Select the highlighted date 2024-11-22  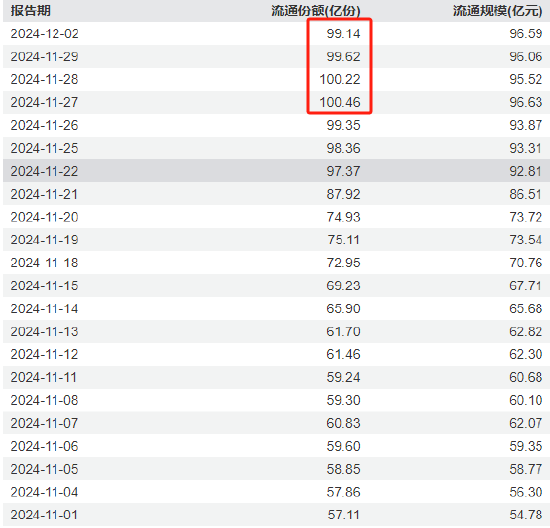coord(45,171)
